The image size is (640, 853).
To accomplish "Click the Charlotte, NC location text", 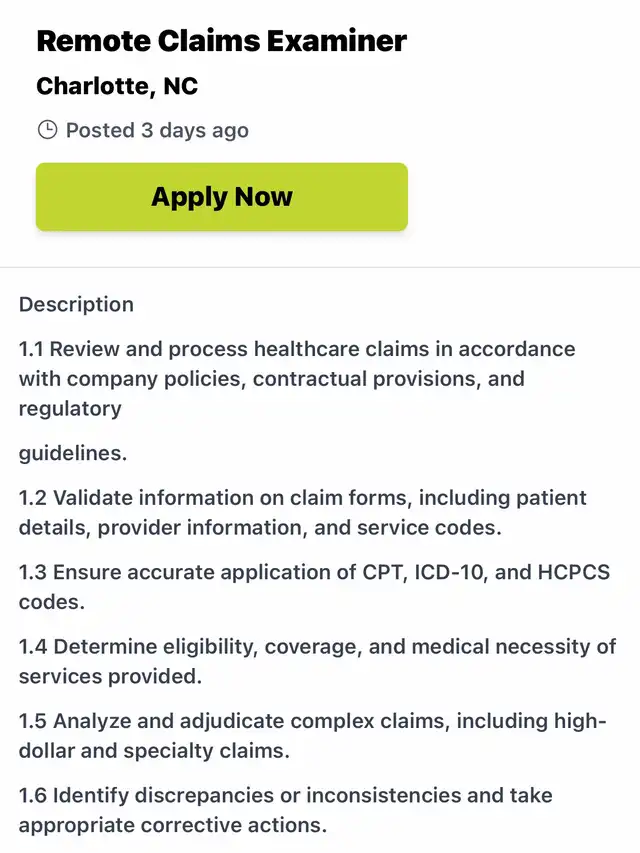I will click(x=117, y=86).
